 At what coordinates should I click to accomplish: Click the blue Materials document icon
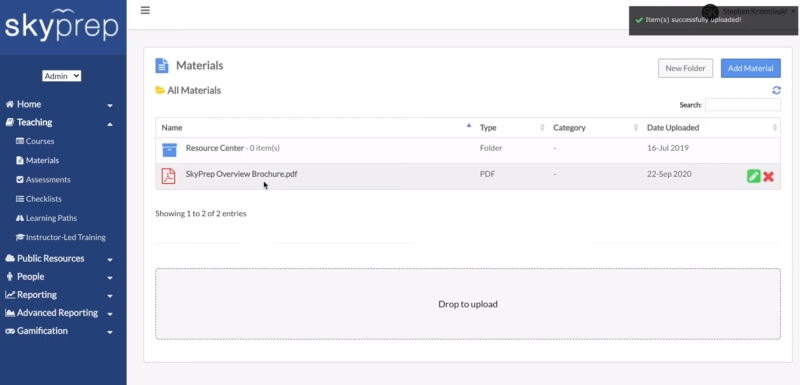[162, 66]
